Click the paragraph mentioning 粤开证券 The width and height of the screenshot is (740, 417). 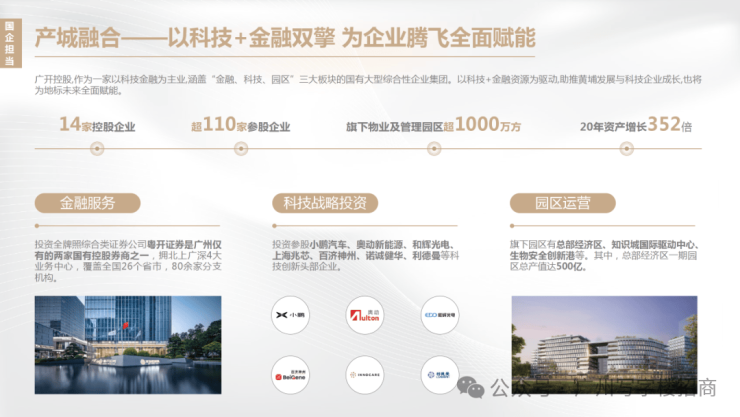(128, 261)
